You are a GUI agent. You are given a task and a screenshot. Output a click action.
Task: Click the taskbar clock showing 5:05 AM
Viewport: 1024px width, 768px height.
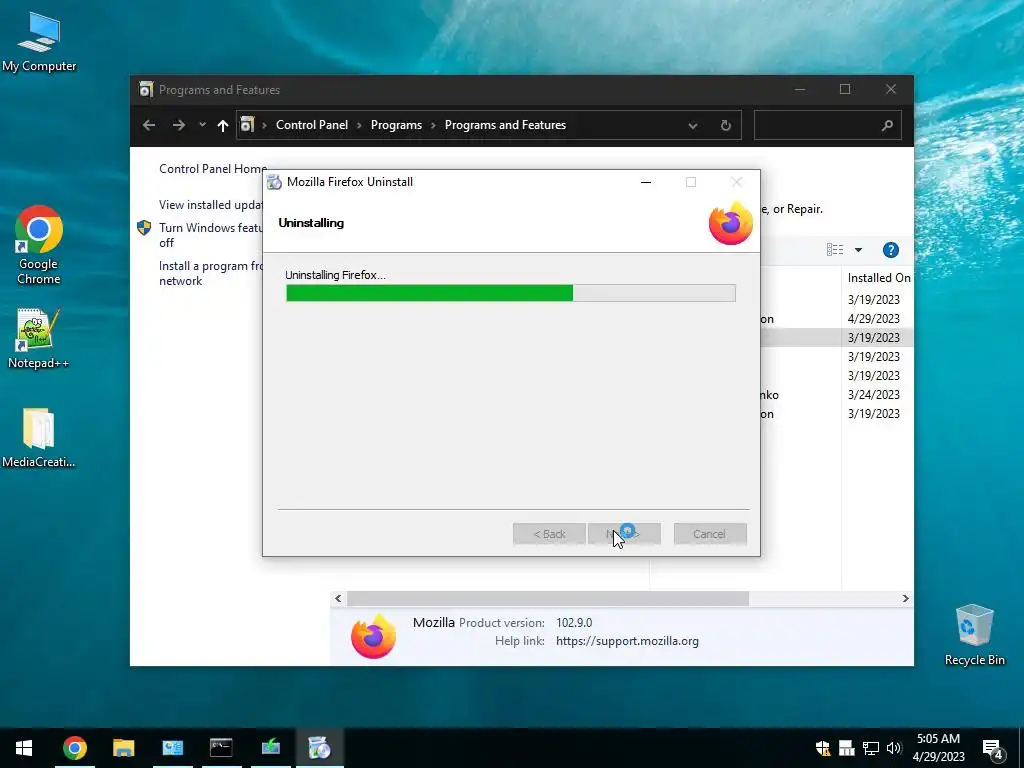click(938, 748)
